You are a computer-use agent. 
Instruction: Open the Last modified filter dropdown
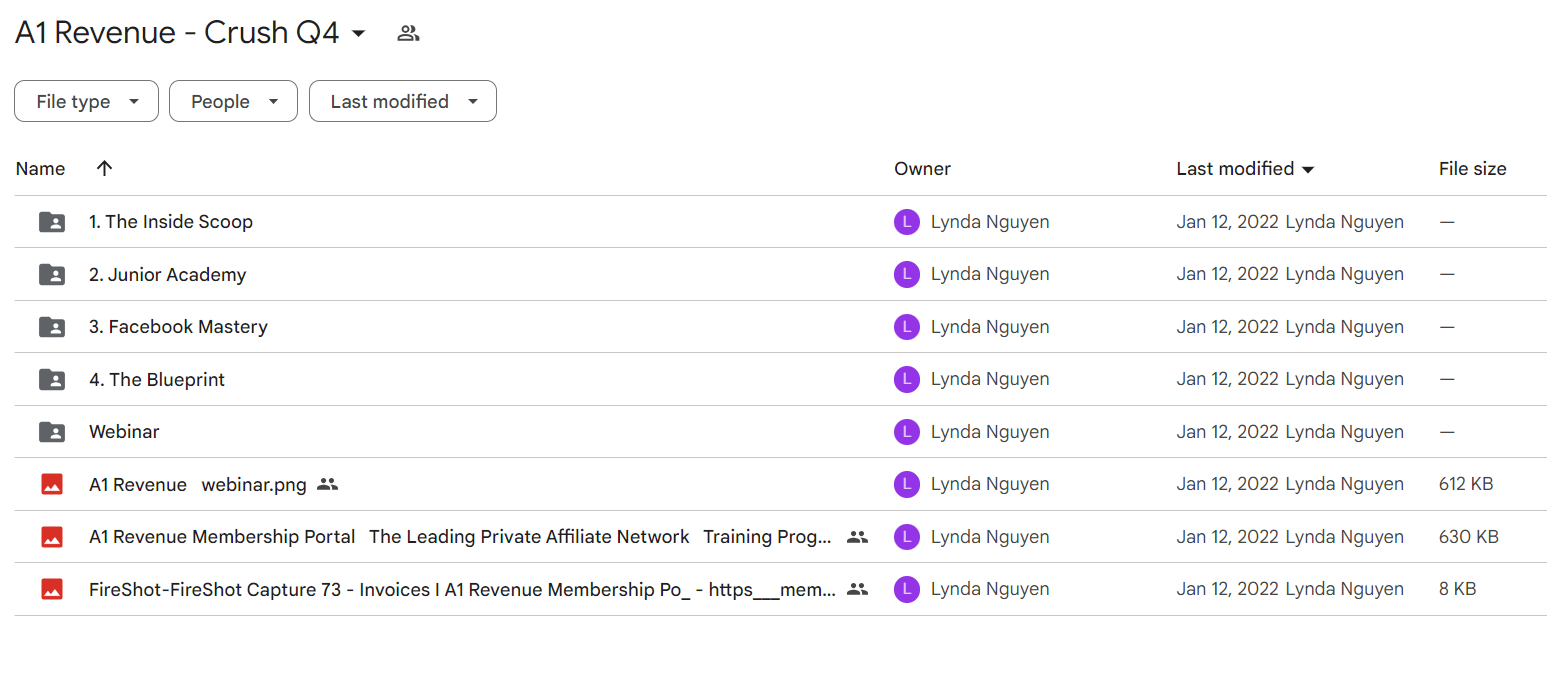tap(402, 101)
